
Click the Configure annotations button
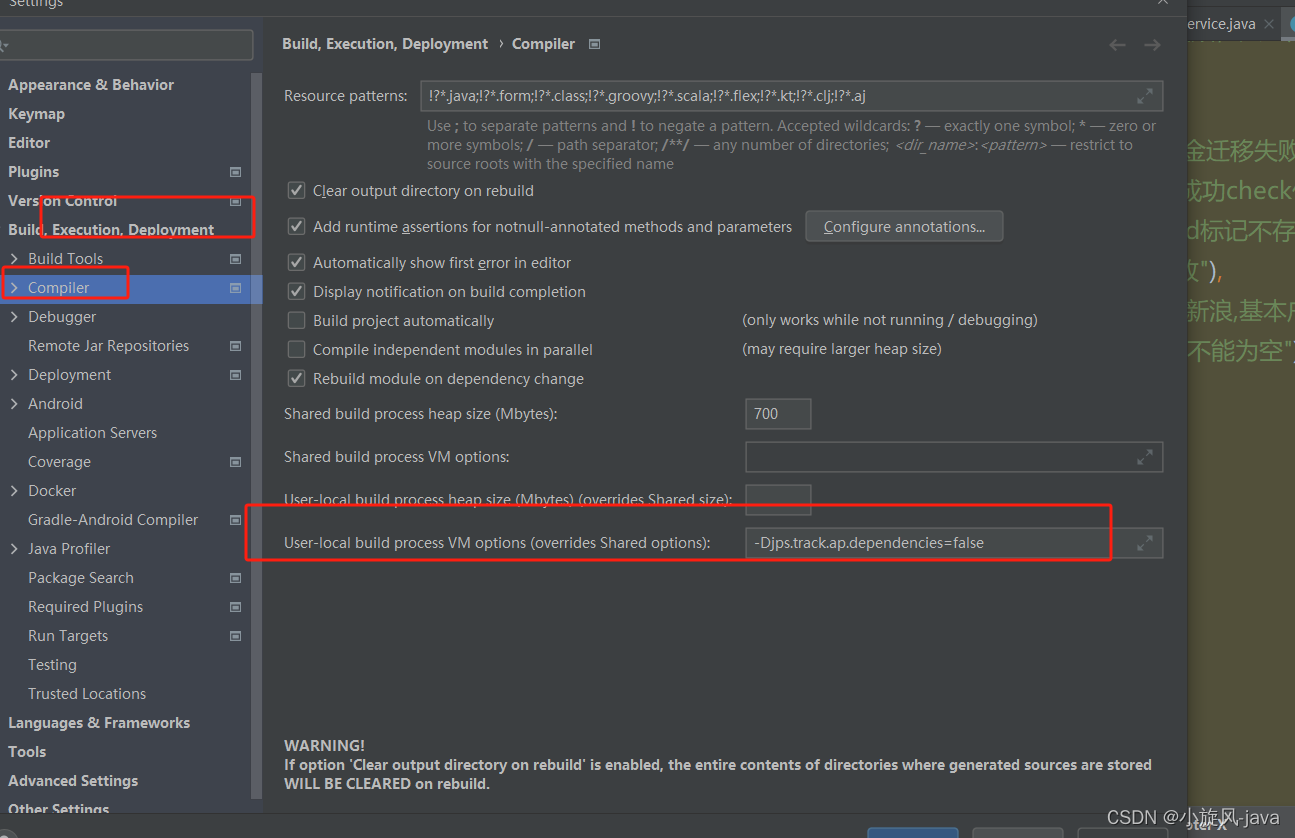tap(904, 227)
